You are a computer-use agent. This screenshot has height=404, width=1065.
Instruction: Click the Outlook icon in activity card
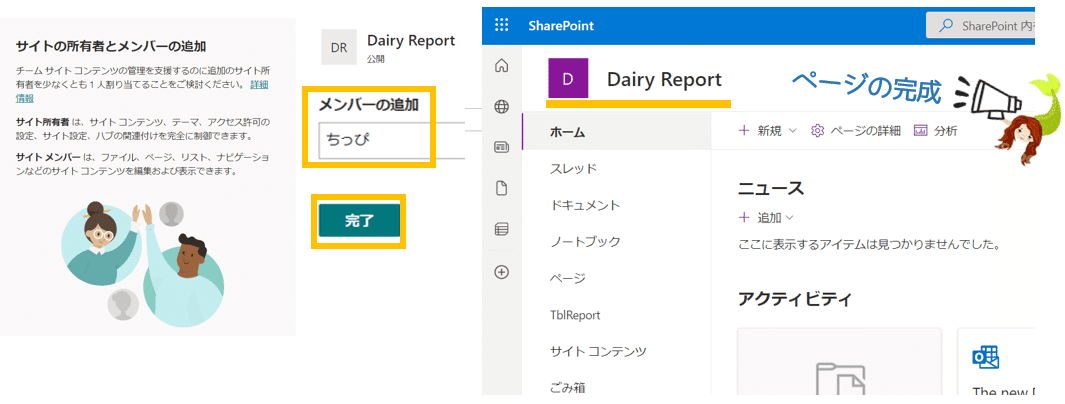pyautogui.click(x=985, y=356)
